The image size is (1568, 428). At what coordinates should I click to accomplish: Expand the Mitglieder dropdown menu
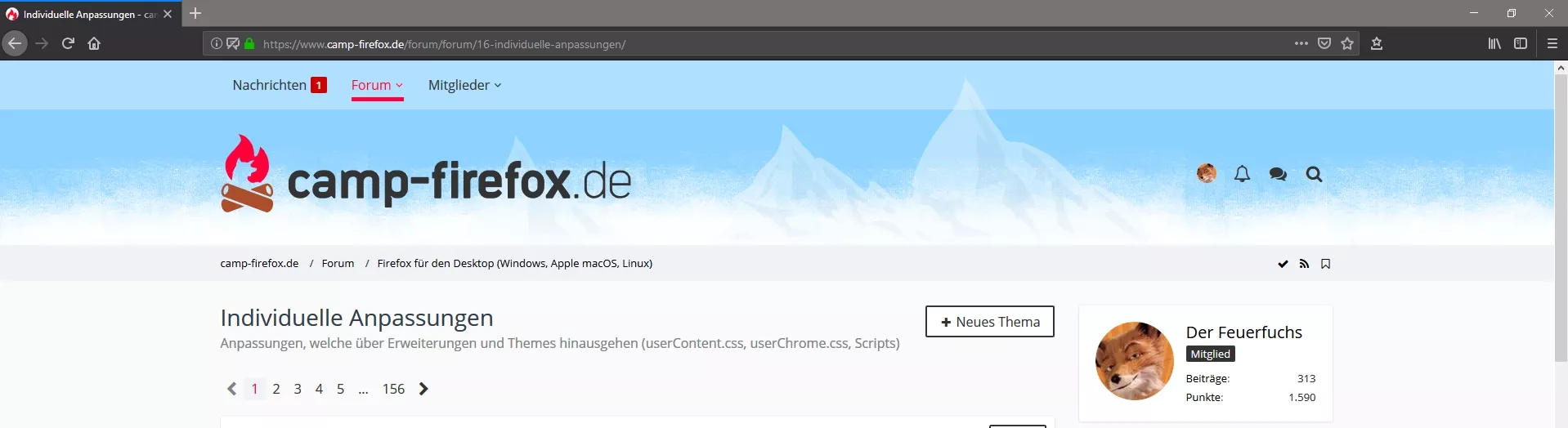click(x=464, y=85)
